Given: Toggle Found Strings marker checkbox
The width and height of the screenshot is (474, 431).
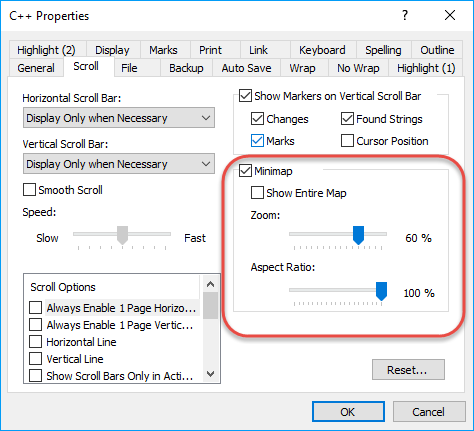Looking at the screenshot, I should [x=347, y=119].
